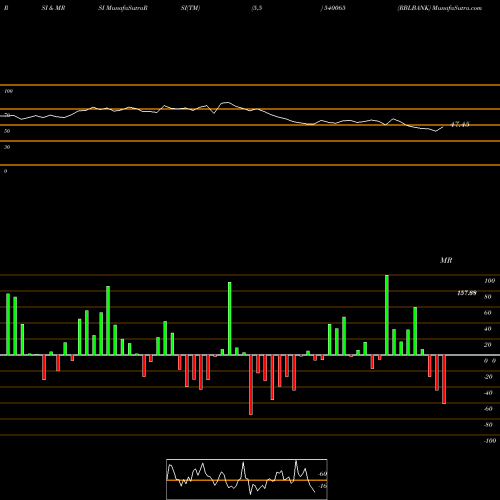This screenshot has width=500, height=500.
Task: Click the -80 label on MR axis
Action: pos(488,425)
